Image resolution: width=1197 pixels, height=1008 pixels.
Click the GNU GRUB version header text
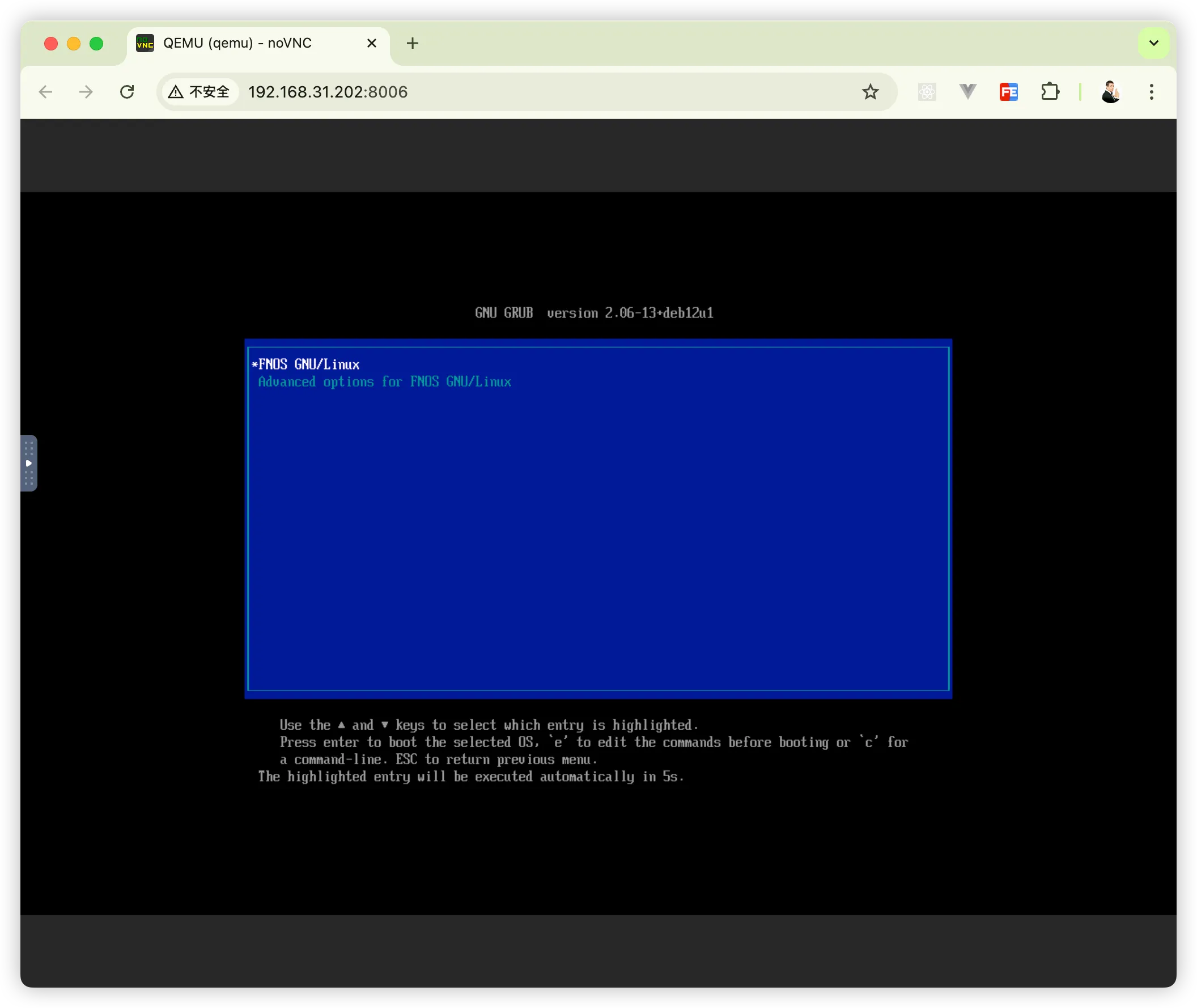point(594,313)
